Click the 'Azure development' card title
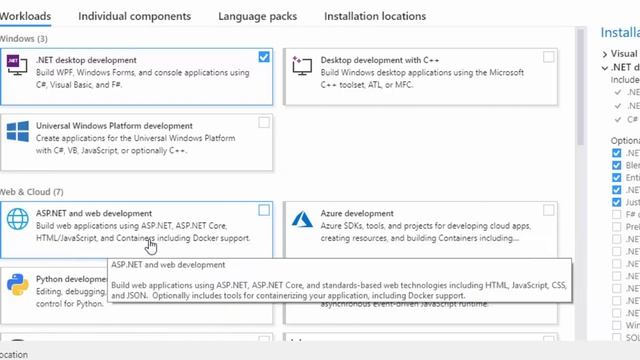The image size is (640, 360). [357, 213]
